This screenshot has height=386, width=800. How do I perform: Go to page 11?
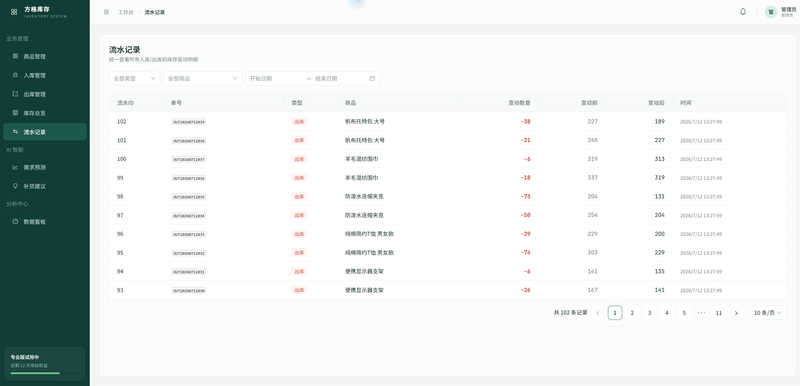point(718,313)
